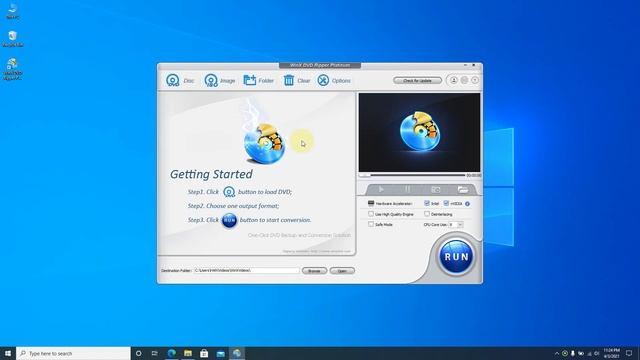Enable the Deinterlacing checkbox
Image resolution: width=640 pixels, height=360 pixels.
[427, 213]
